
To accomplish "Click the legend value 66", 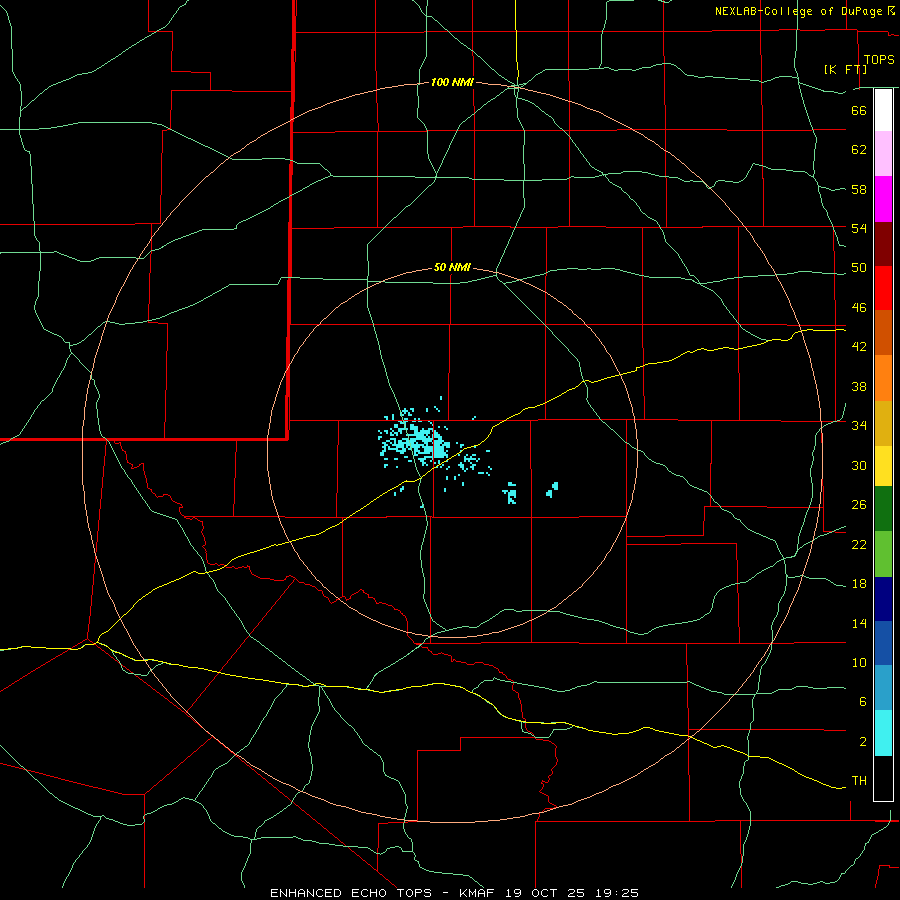I will [859, 111].
